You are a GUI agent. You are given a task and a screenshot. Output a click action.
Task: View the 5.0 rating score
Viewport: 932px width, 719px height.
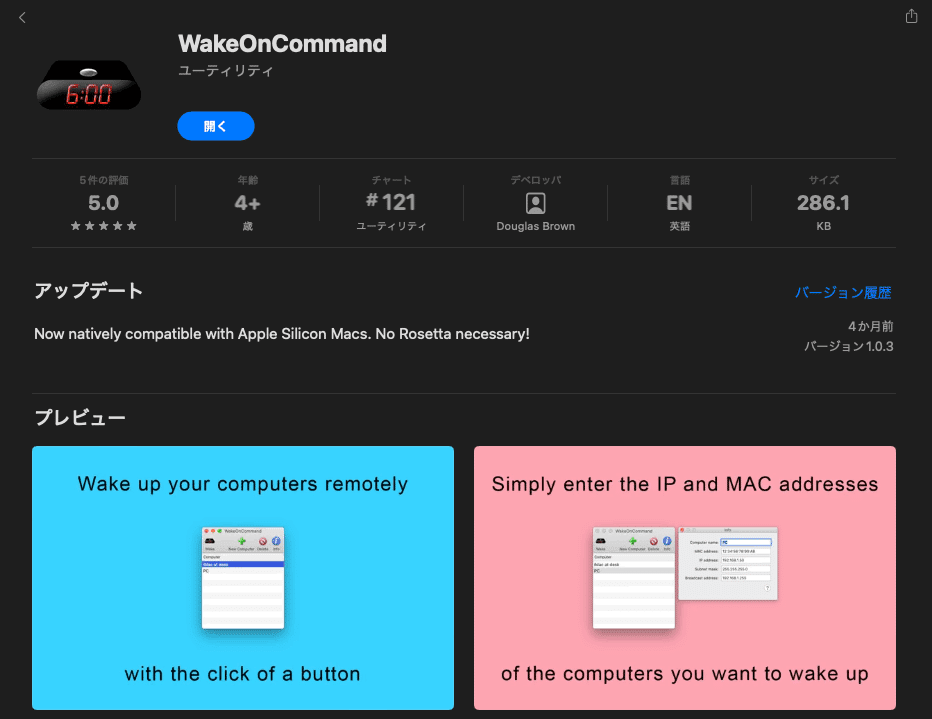tap(103, 203)
